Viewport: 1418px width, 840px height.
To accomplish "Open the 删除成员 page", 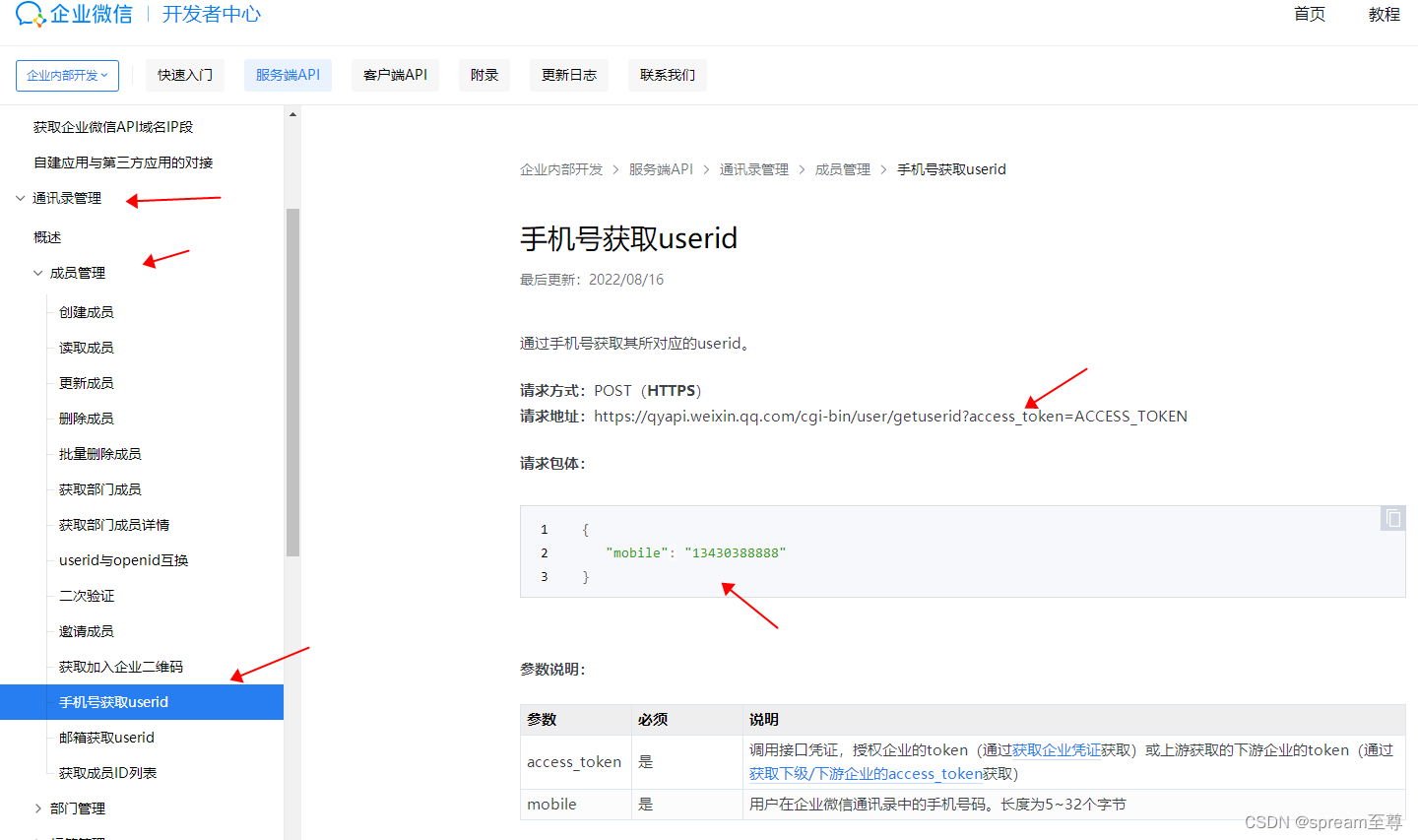I will (x=87, y=419).
